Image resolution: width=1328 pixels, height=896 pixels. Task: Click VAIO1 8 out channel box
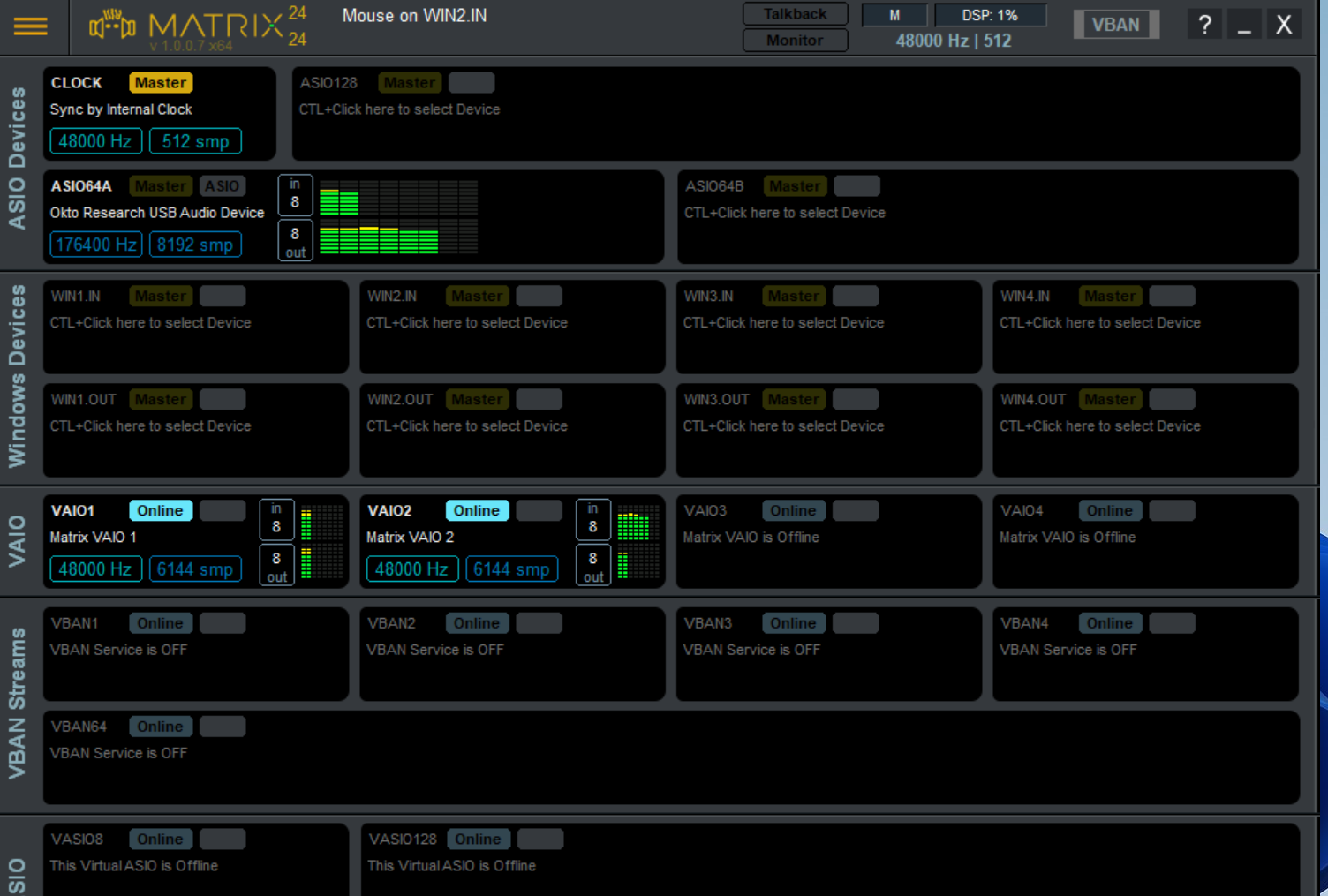(x=276, y=566)
